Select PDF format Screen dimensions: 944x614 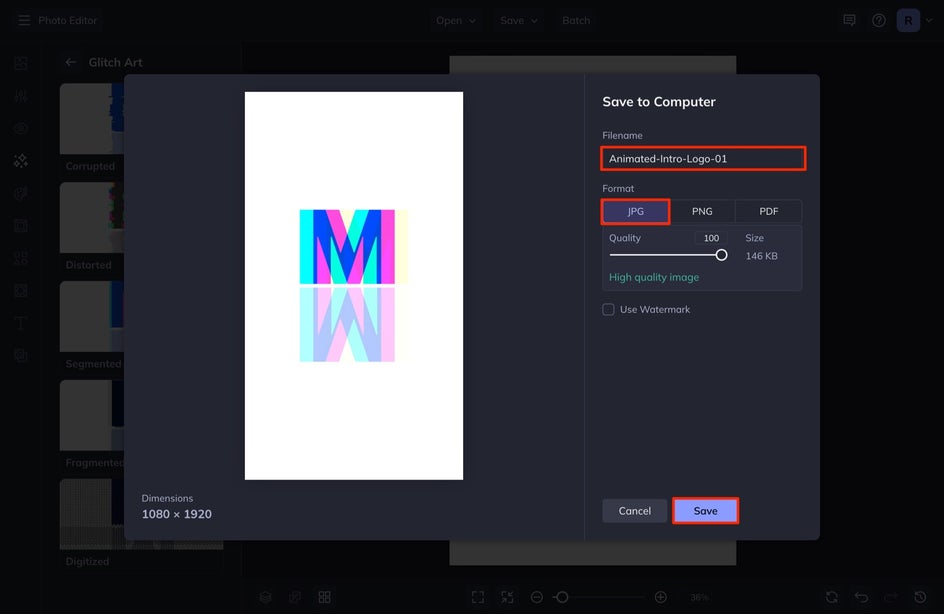(x=769, y=211)
